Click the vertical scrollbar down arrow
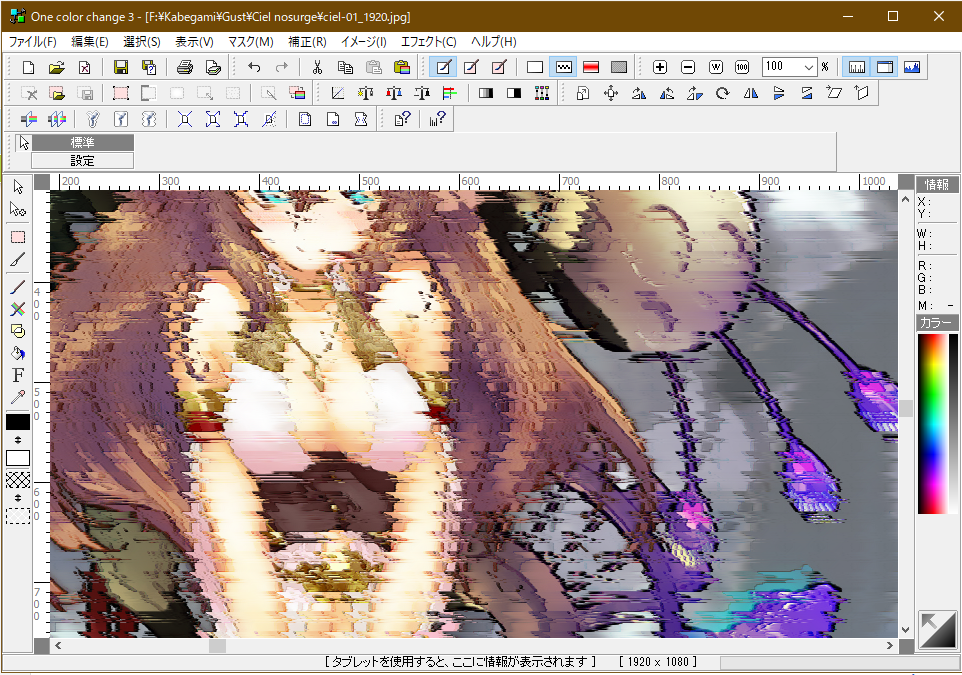 coord(906,630)
